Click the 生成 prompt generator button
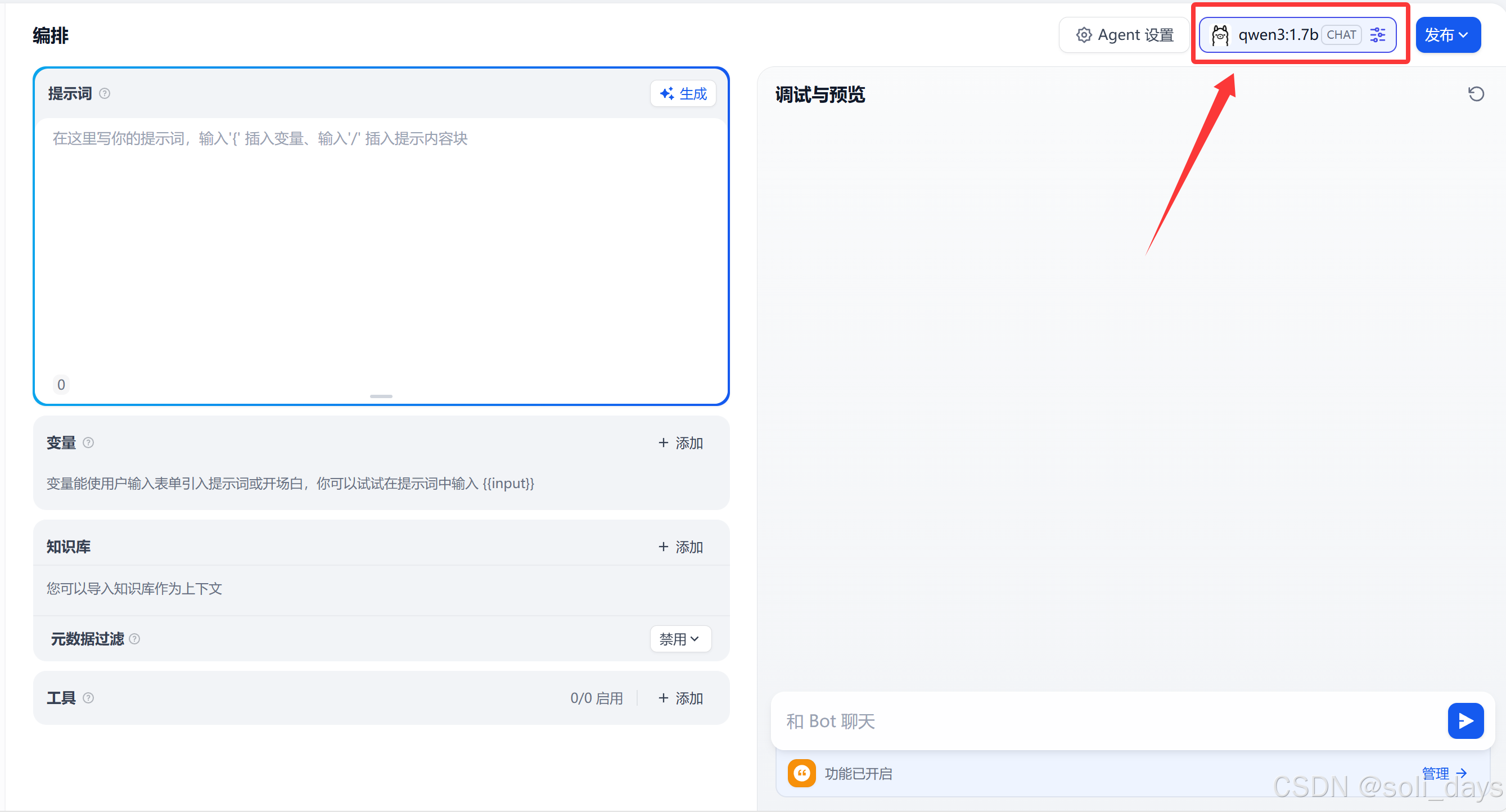1506x812 pixels. [x=683, y=93]
